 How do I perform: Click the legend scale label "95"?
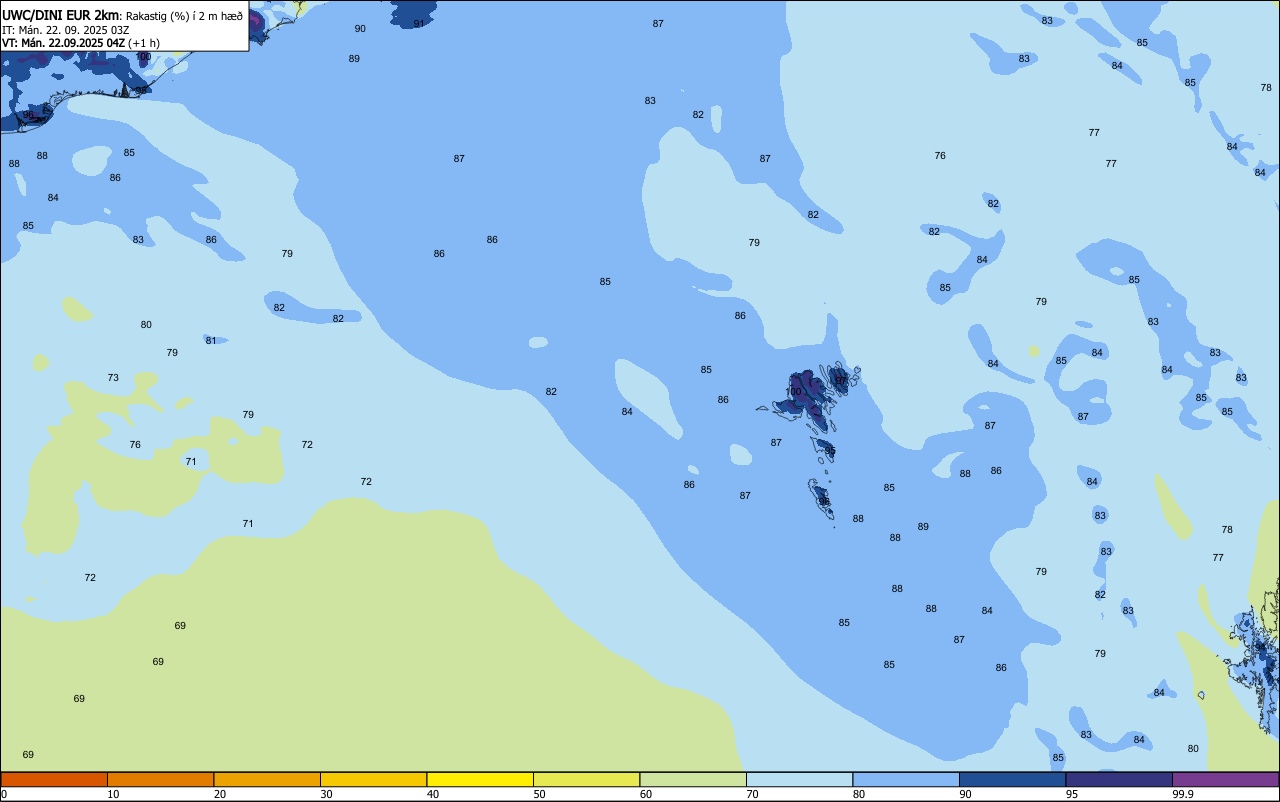click(1072, 794)
